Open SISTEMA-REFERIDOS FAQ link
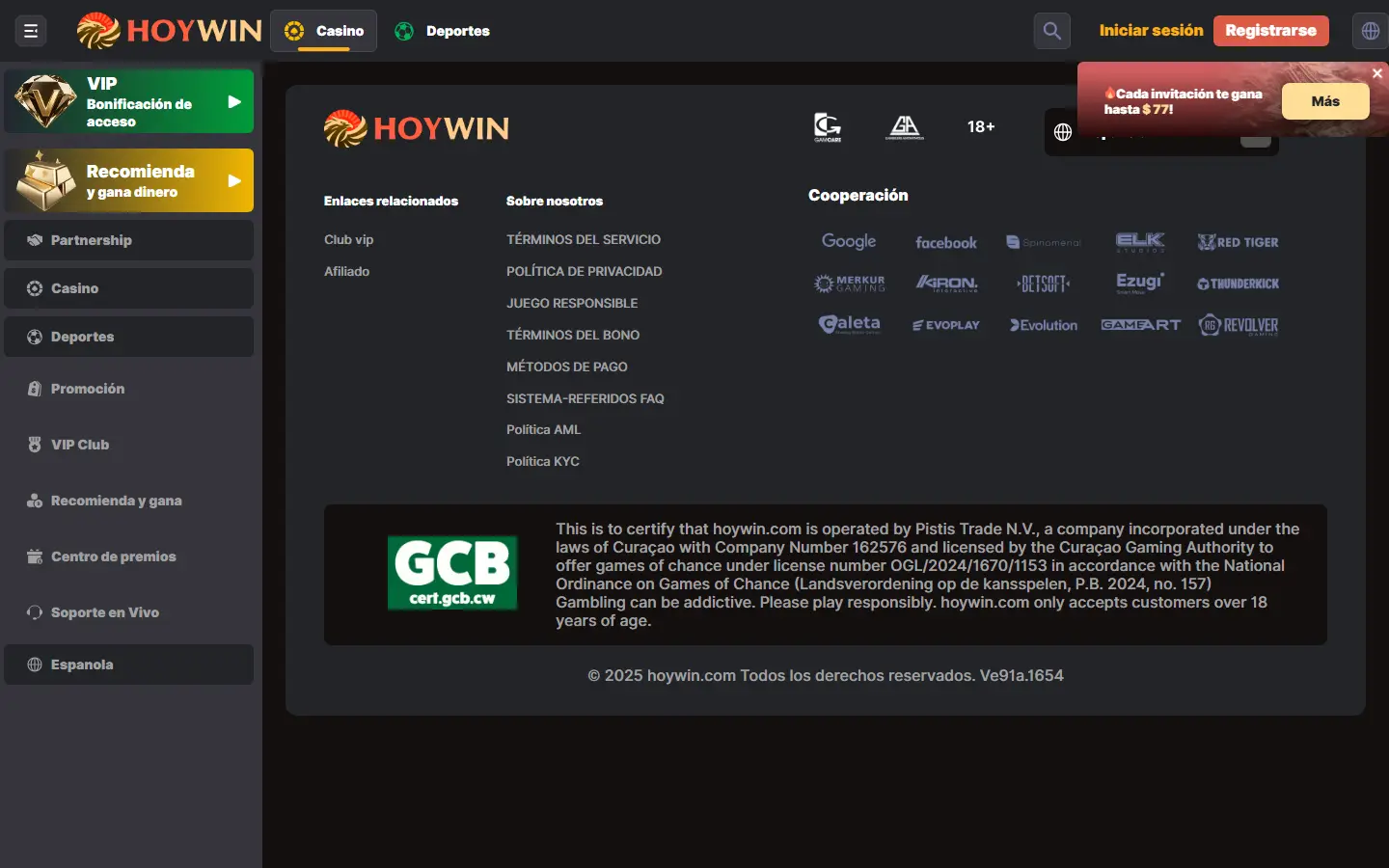Image resolution: width=1389 pixels, height=868 pixels. click(x=586, y=398)
